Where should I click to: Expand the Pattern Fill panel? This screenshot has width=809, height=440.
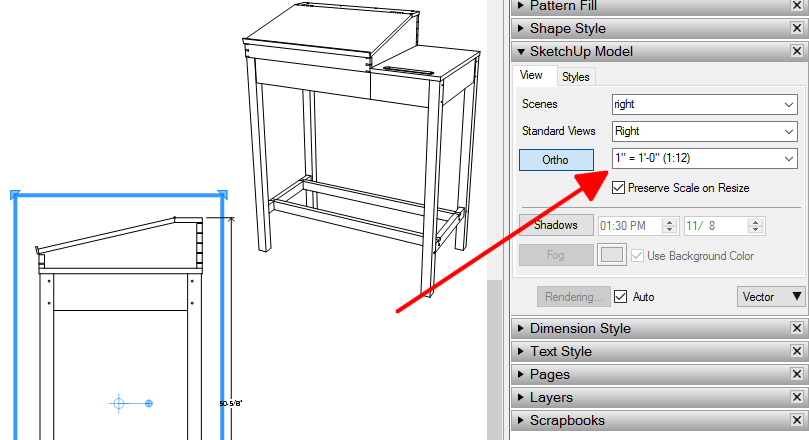(521, 6)
